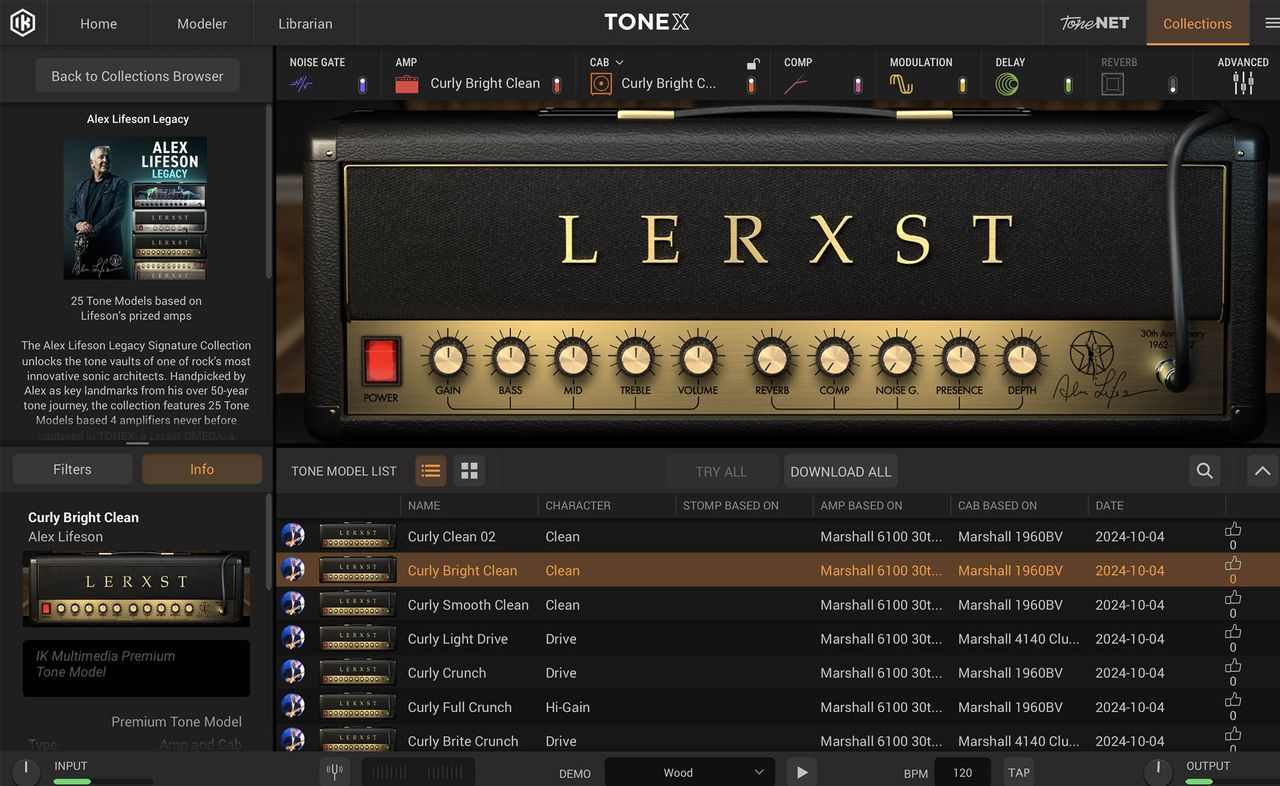Click the amp GAIN knob

448,359
